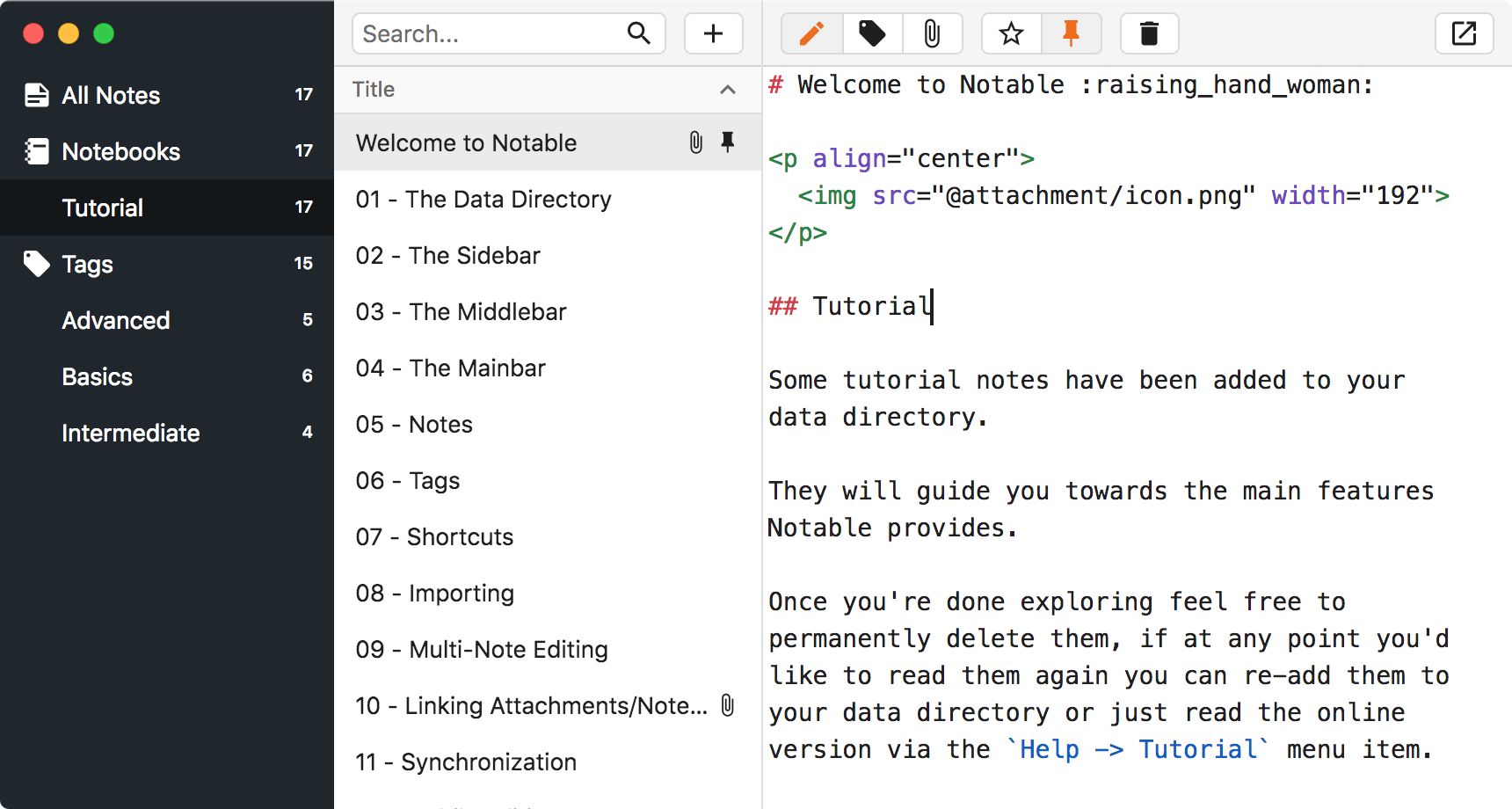Click the Notebooks book icon

(x=37, y=151)
